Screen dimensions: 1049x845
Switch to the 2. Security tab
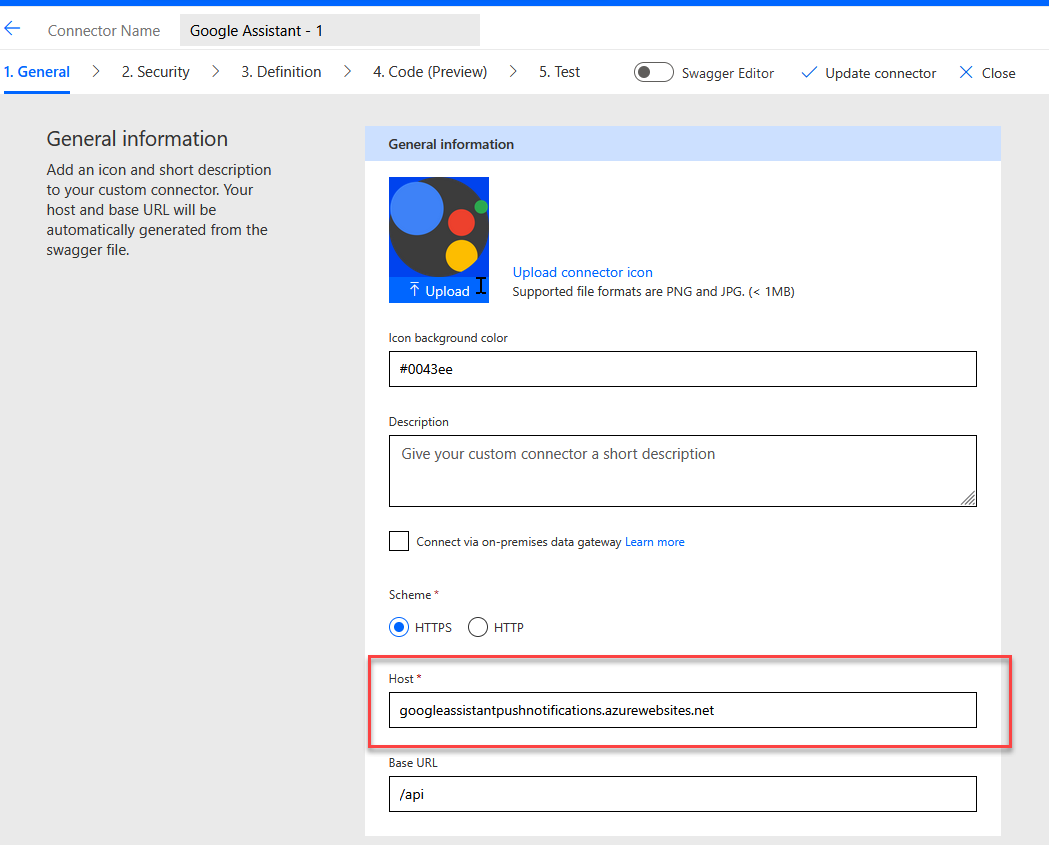point(156,72)
